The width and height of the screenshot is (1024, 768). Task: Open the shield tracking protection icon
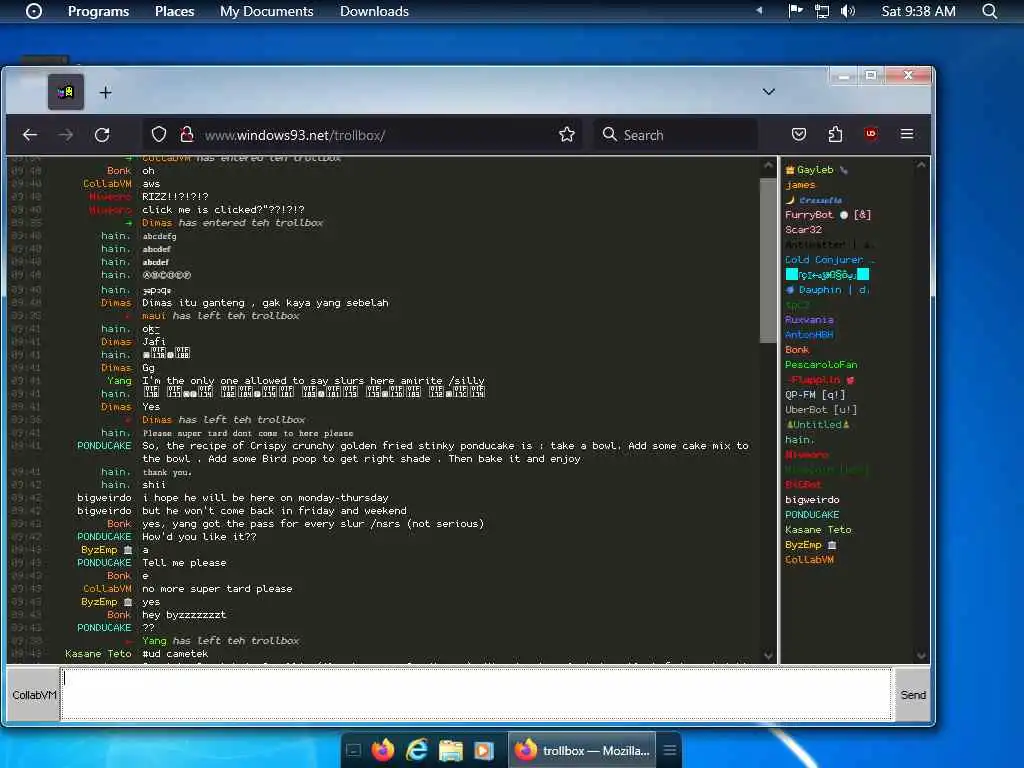[159, 135]
